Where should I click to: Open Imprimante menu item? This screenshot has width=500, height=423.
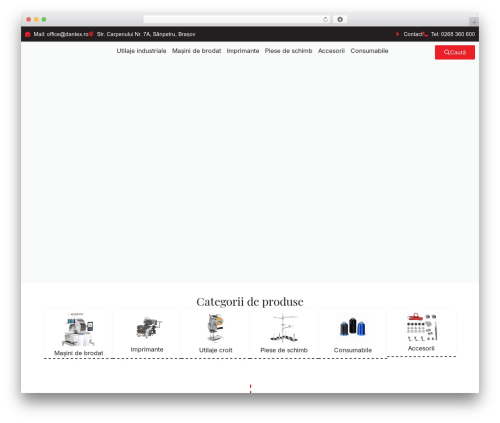243,51
